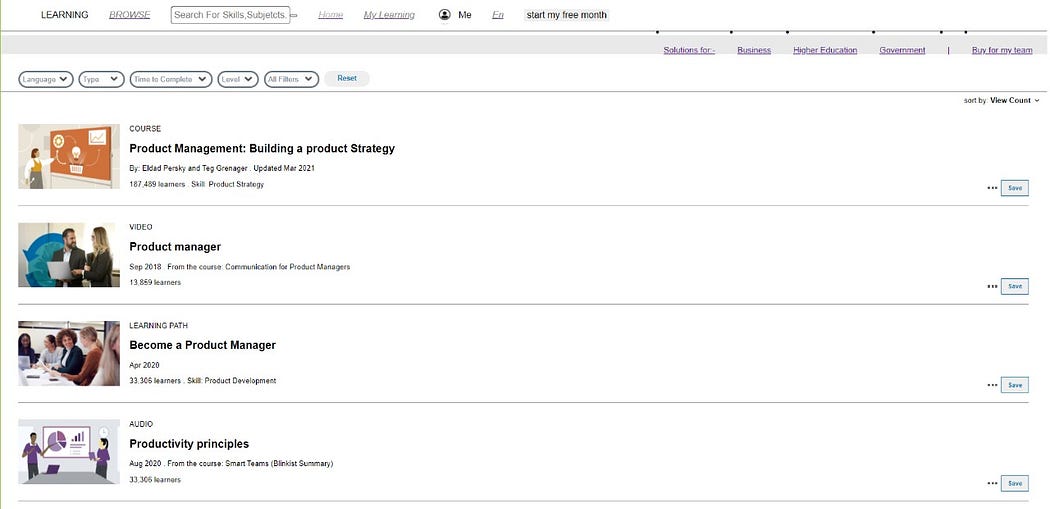Open Product Management course thumbnail
Image resolution: width=1050 pixels, height=509 pixels.
[69, 157]
